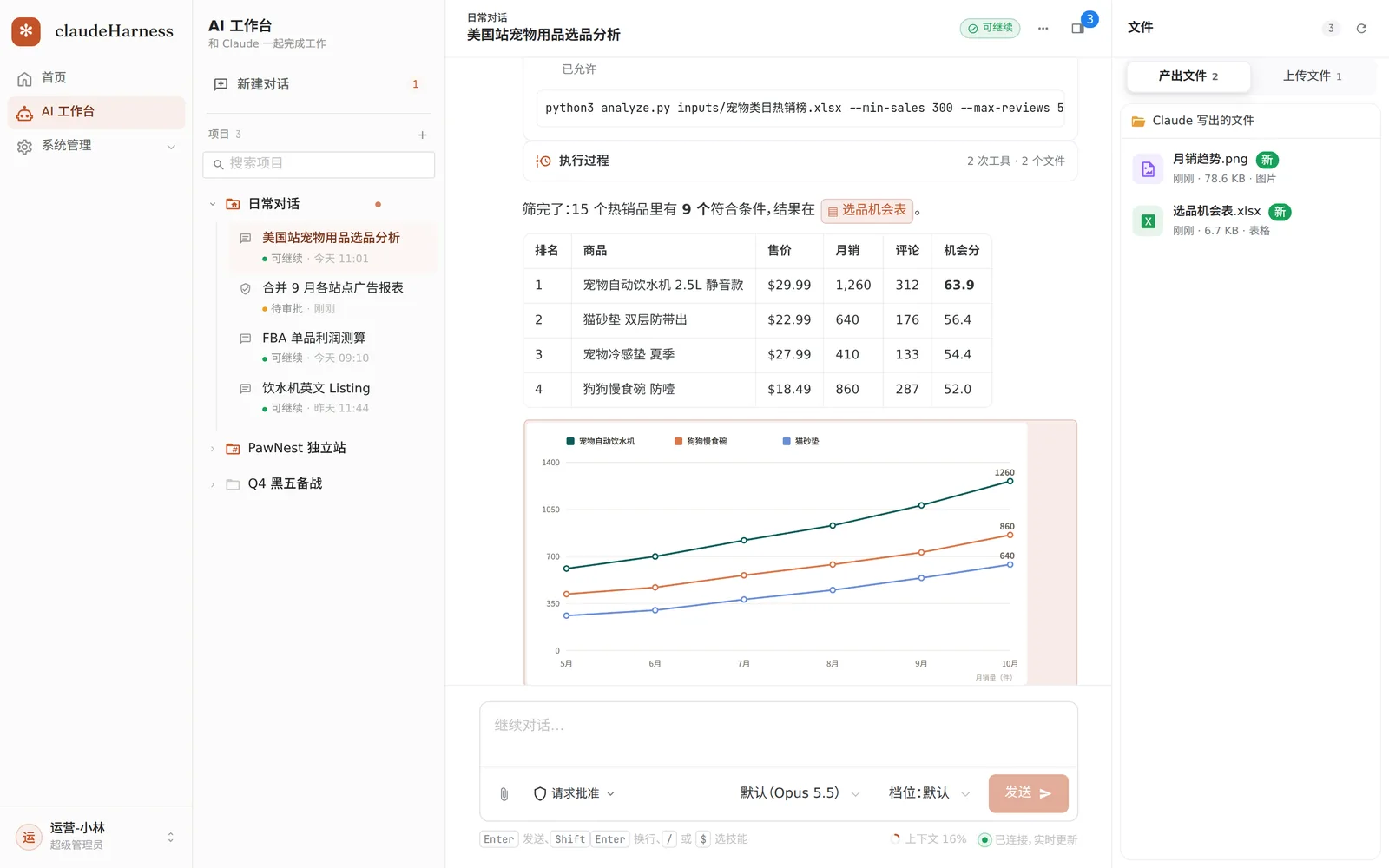
Task: Click the 选品机会表.xlsx spreadsheet icon
Action: (x=1148, y=221)
